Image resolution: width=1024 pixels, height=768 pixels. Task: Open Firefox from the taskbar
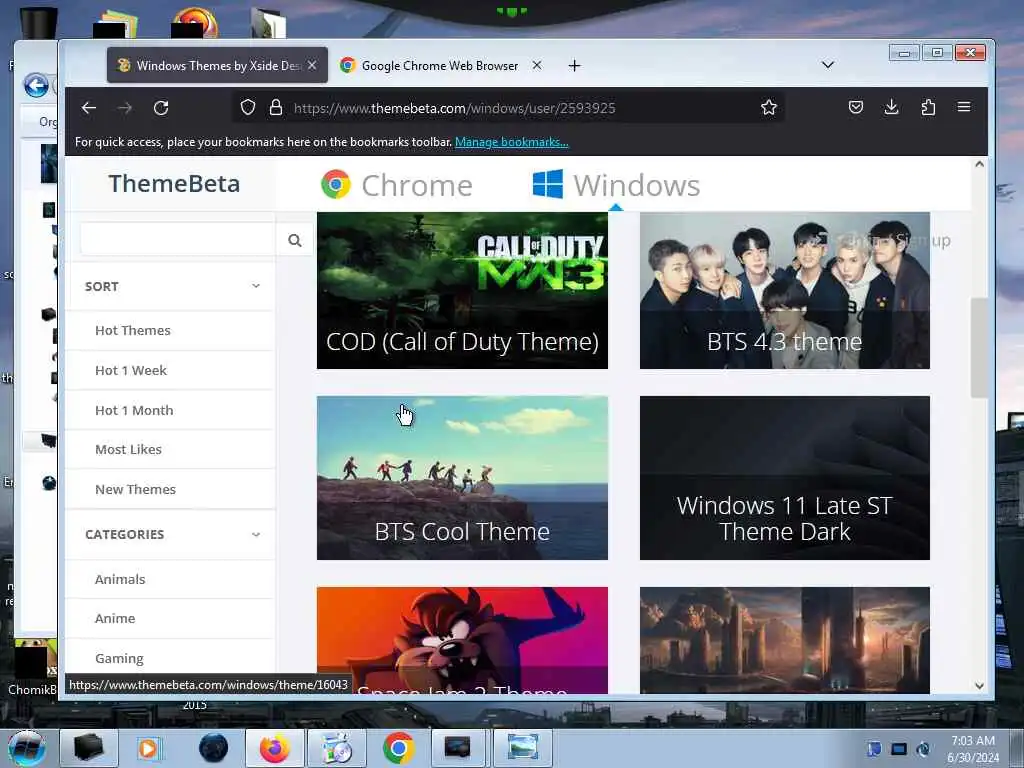[275, 748]
